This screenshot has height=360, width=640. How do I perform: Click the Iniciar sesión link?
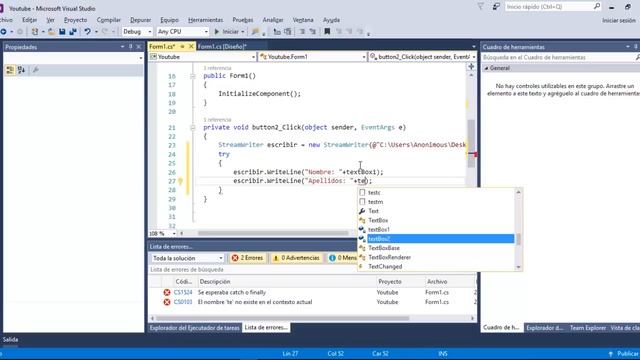[619, 20]
